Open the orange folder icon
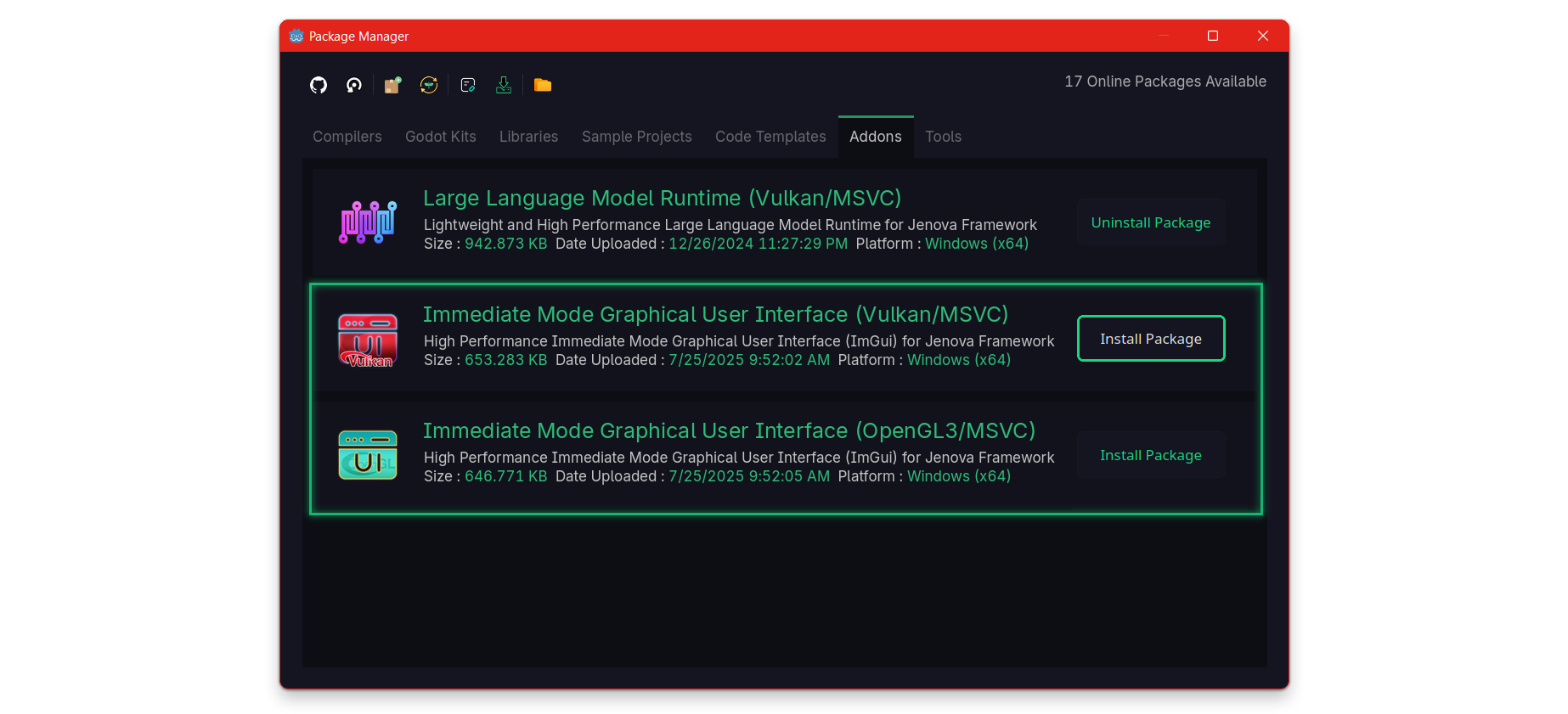 (543, 85)
